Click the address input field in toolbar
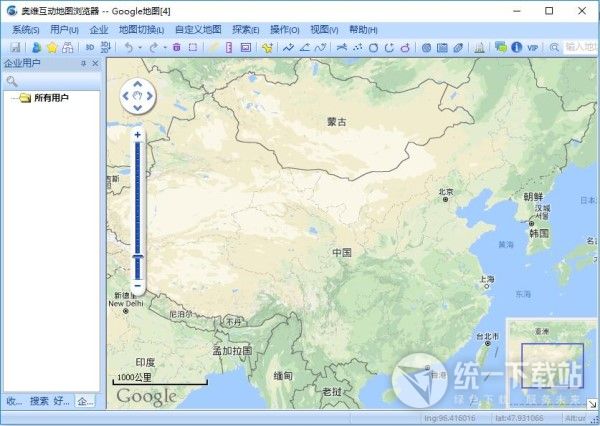 point(580,47)
